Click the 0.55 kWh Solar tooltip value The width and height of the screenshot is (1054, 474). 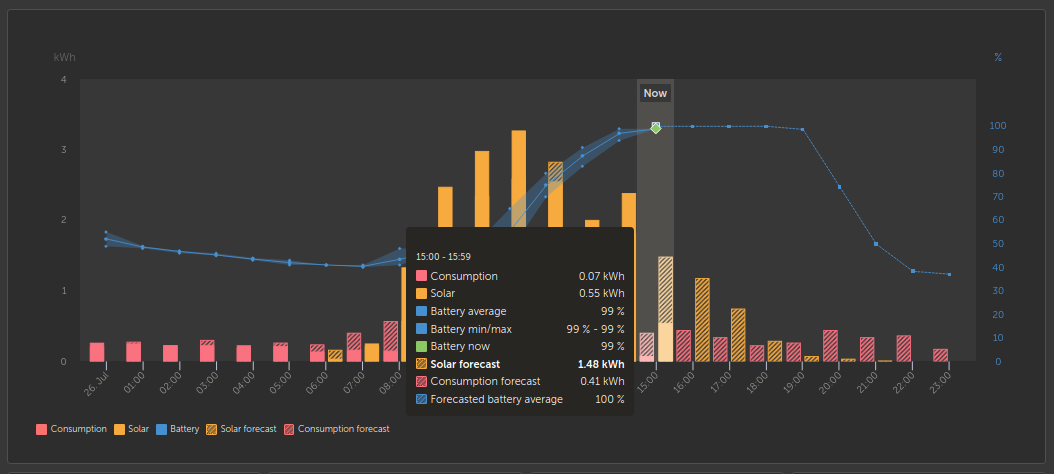[602, 294]
